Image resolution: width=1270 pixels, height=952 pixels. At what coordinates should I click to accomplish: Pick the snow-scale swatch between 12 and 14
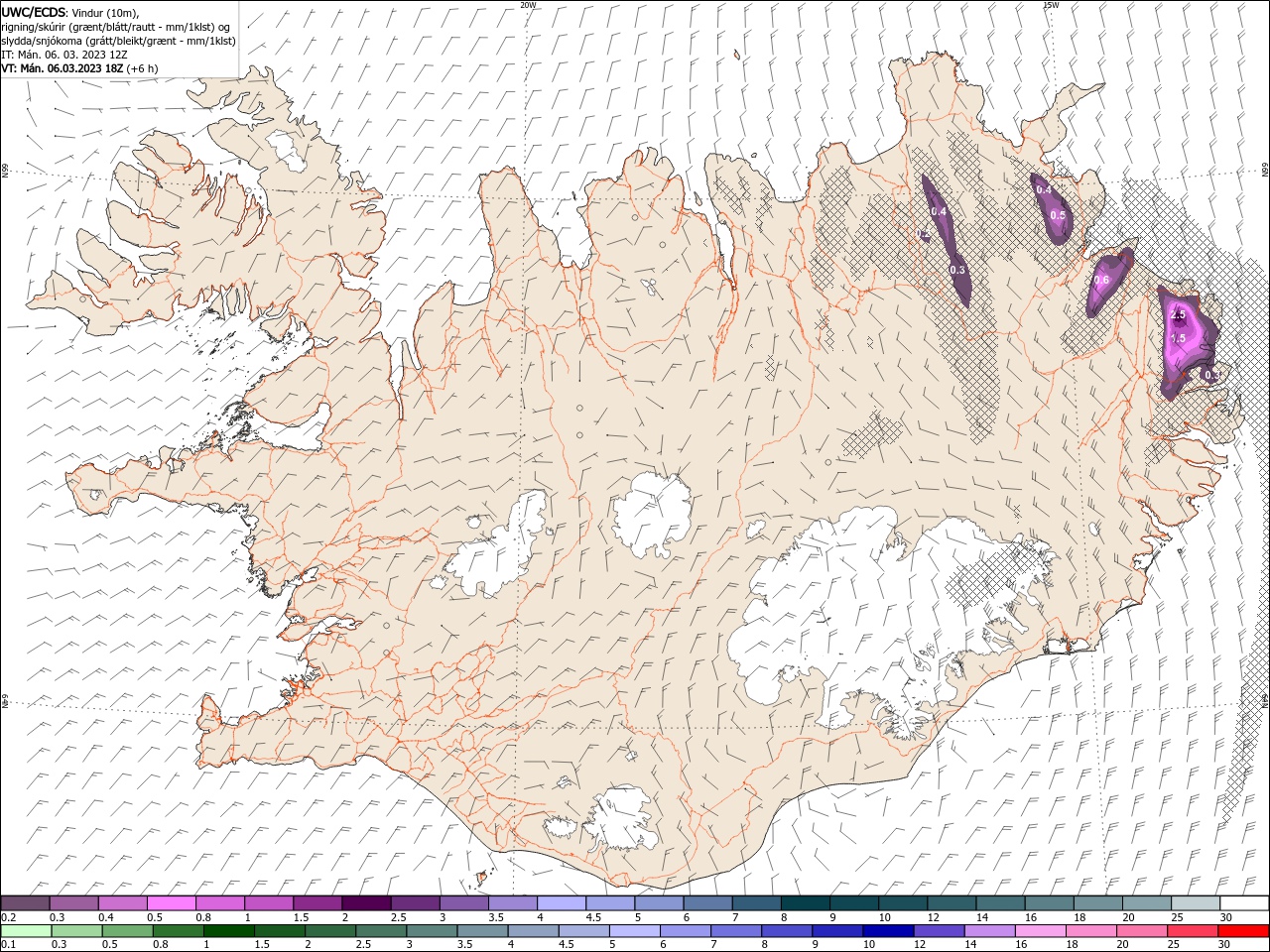[950, 903]
